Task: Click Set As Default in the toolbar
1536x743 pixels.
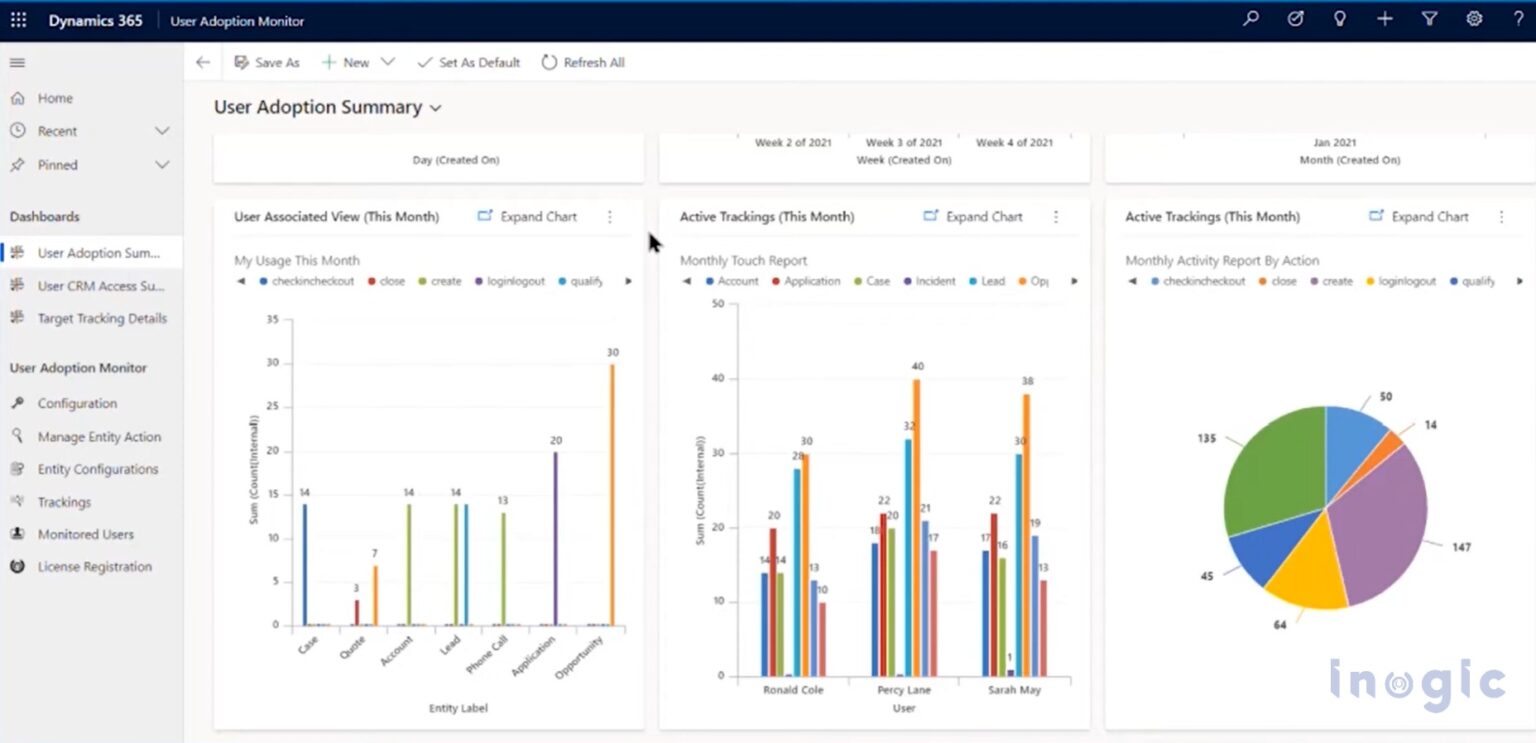Action: click(468, 61)
